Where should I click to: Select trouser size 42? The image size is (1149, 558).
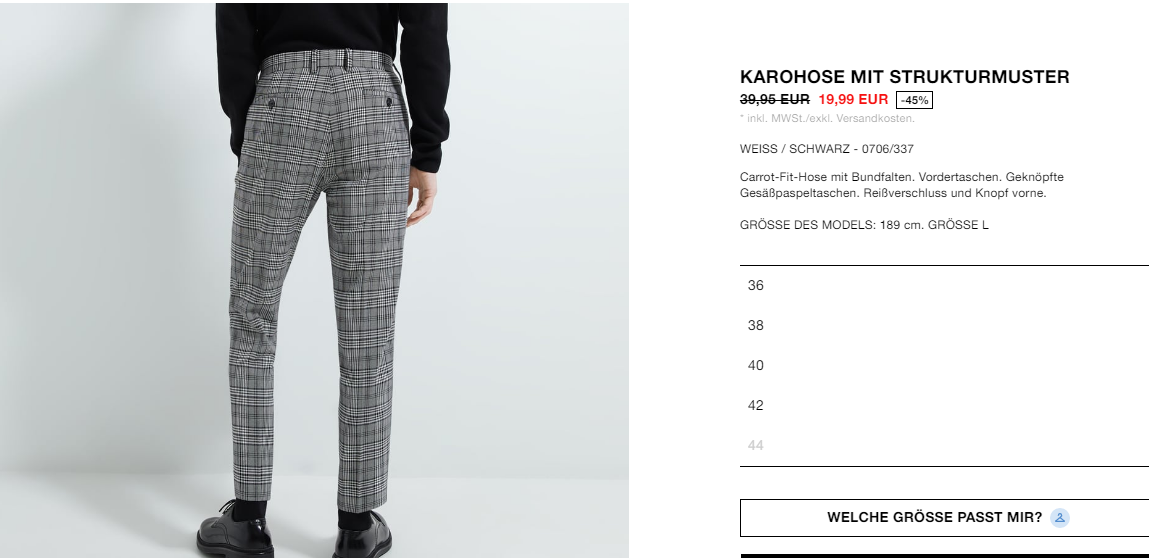(945, 405)
